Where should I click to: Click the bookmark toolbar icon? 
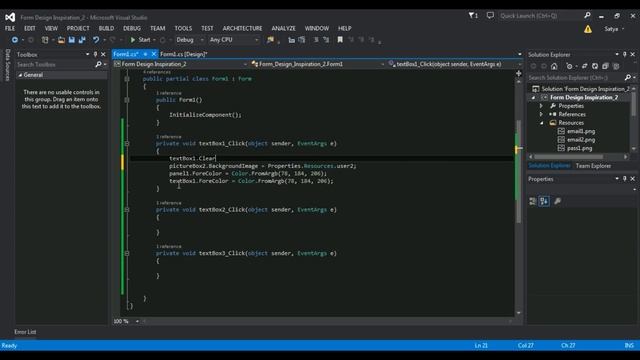pos(340,40)
